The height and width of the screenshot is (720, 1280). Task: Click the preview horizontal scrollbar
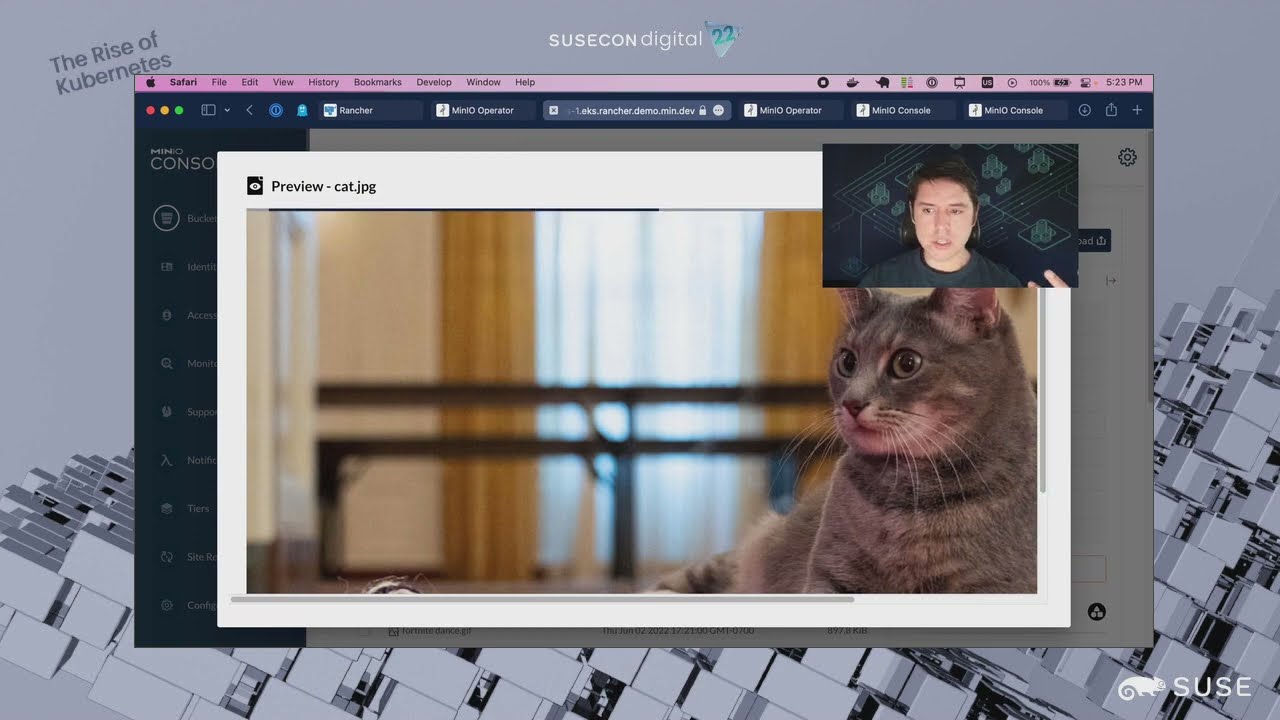[x=542, y=599]
